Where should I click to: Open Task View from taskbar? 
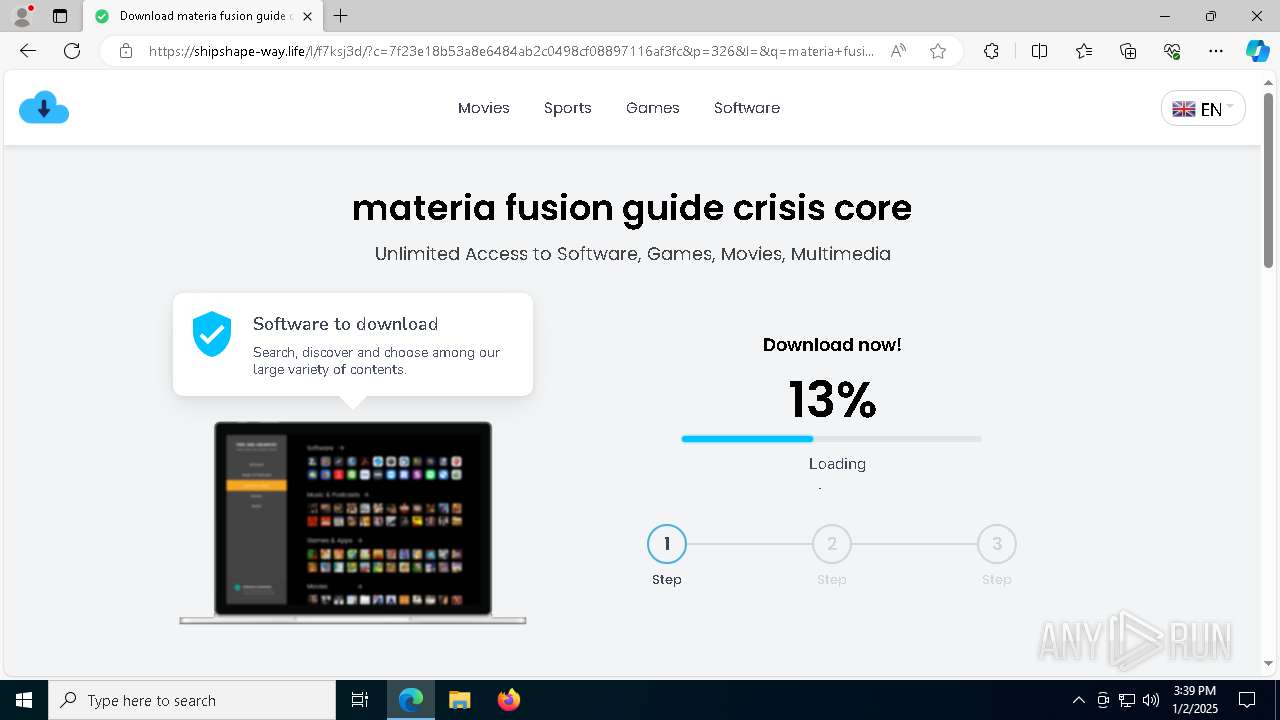tap(360, 700)
